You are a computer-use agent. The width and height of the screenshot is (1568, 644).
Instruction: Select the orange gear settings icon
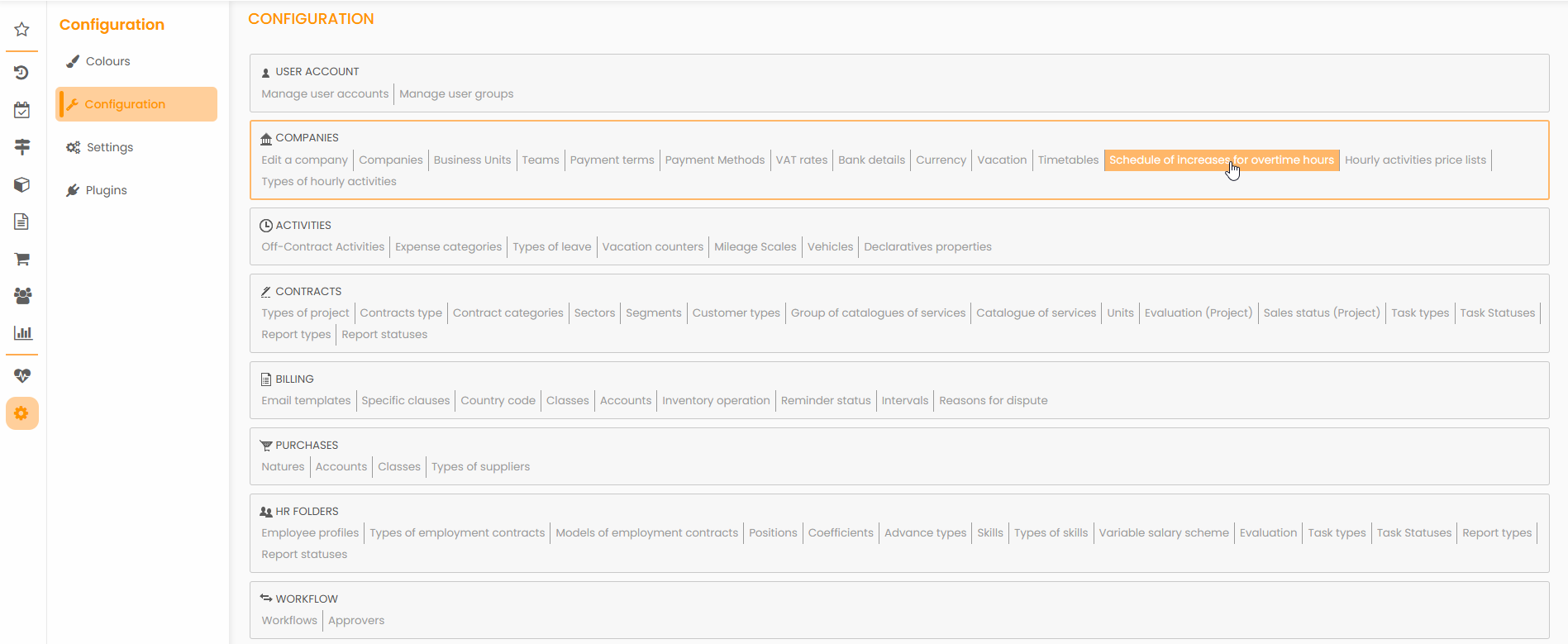(x=22, y=413)
